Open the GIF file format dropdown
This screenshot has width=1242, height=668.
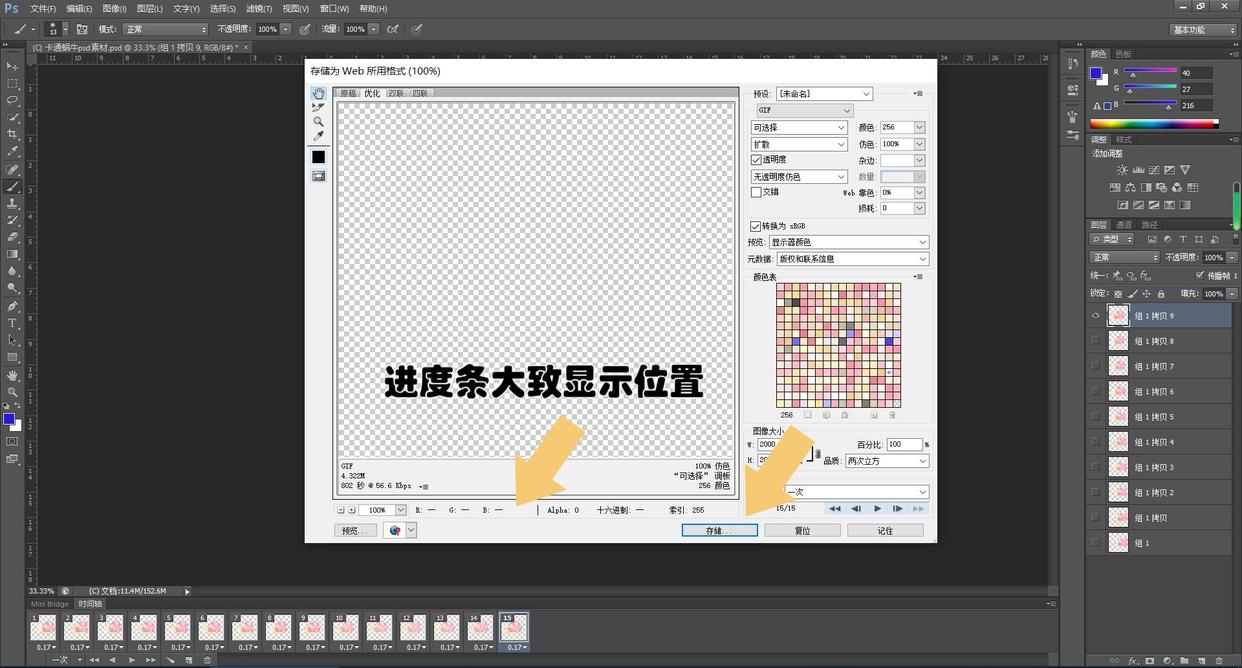point(803,110)
